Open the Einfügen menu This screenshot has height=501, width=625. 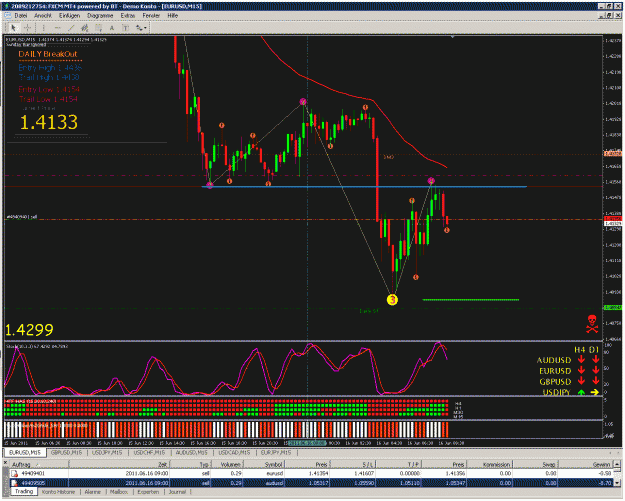[69, 16]
